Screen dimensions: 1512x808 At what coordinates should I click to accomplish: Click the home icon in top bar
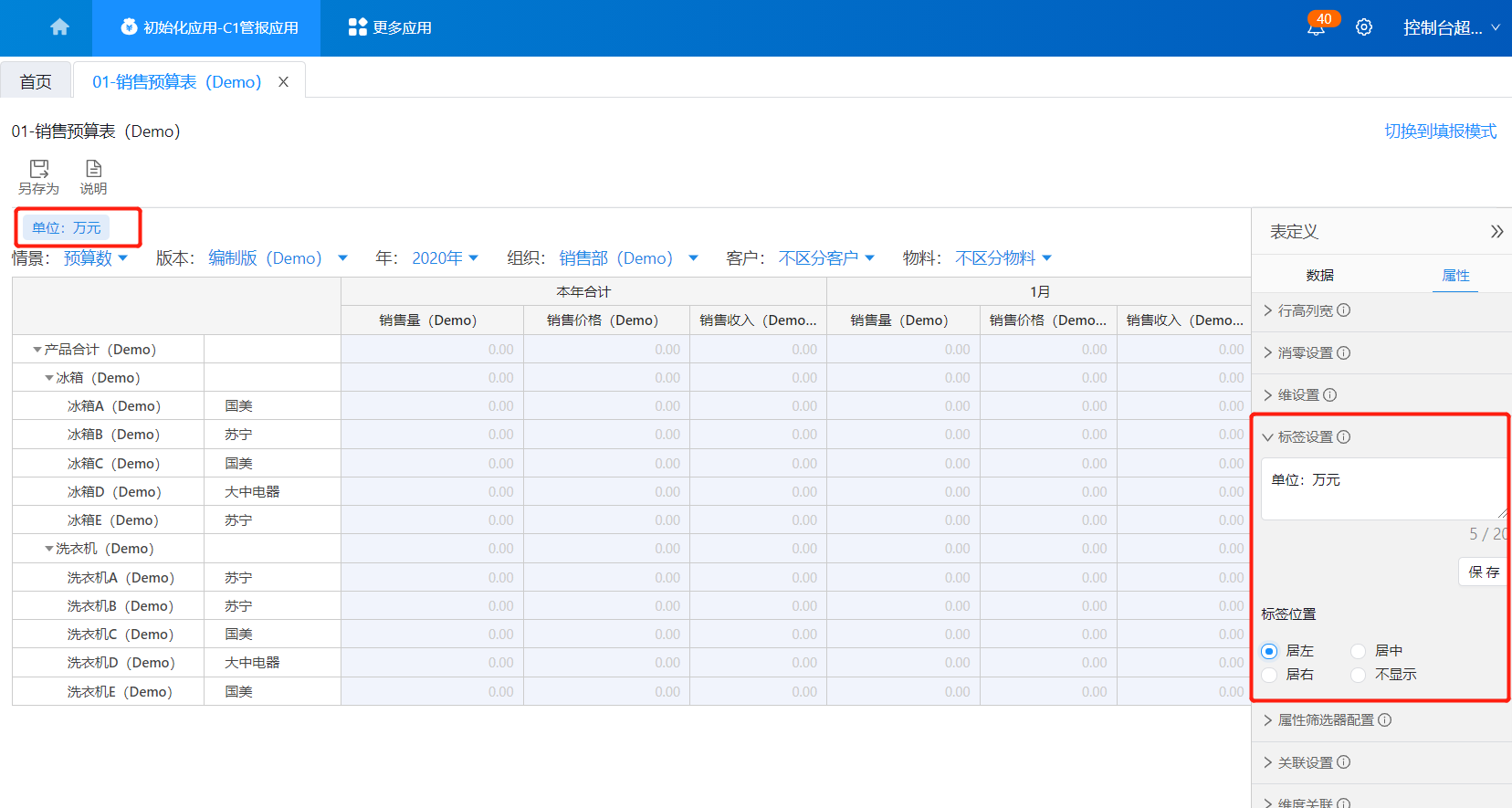pyautogui.click(x=59, y=27)
